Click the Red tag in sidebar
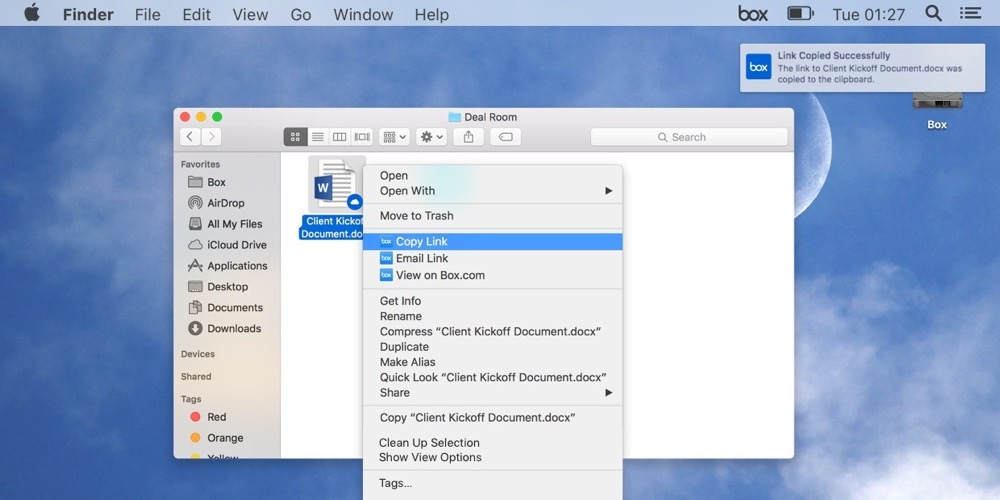This screenshot has width=1000, height=500. (216, 417)
